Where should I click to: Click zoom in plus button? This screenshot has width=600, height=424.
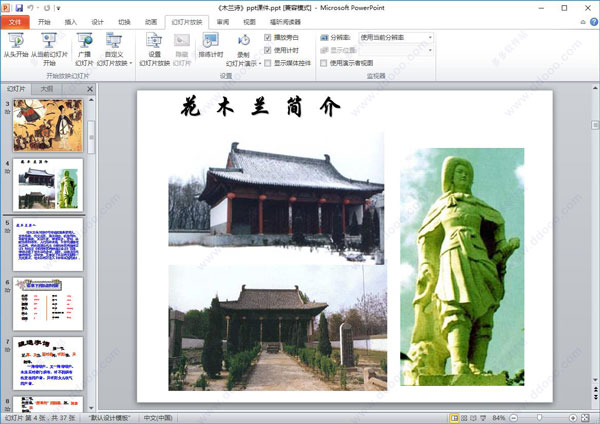click(573, 418)
